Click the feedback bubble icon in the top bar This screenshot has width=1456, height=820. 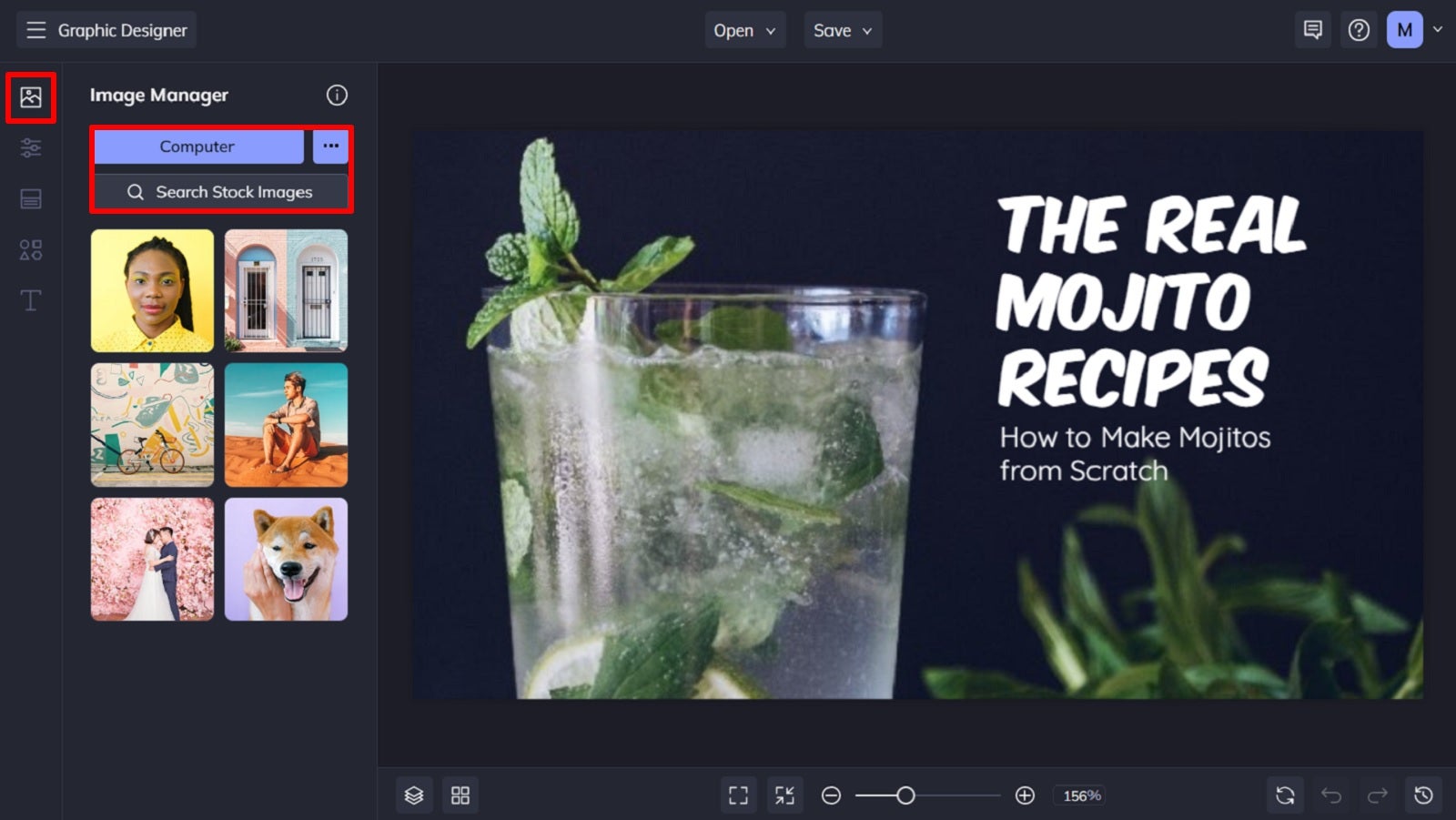click(1311, 29)
